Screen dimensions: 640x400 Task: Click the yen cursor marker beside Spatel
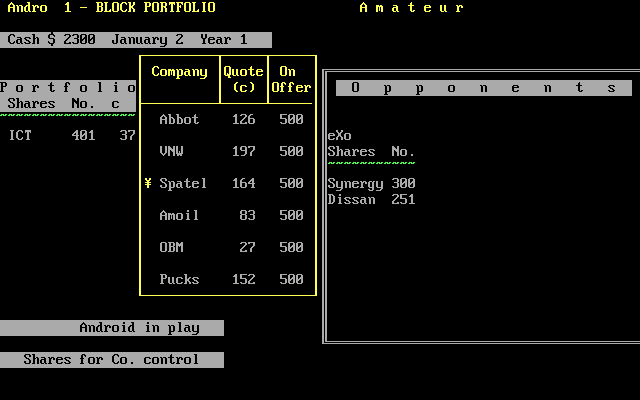click(148, 184)
